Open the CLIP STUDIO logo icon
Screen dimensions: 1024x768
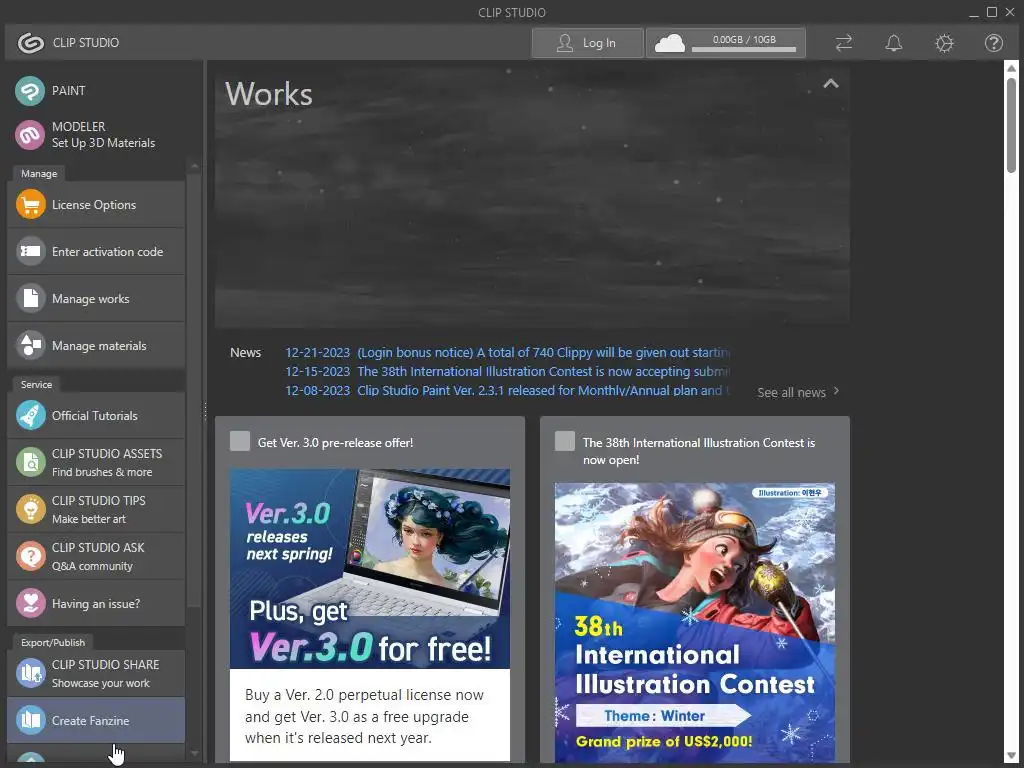pyautogui.click(x=30, y=42)
